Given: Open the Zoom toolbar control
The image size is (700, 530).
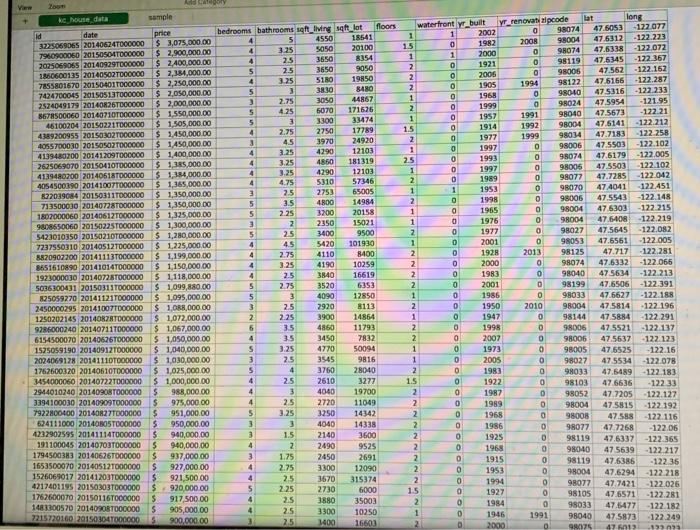Looking at the screenshot, I should 57,6.
